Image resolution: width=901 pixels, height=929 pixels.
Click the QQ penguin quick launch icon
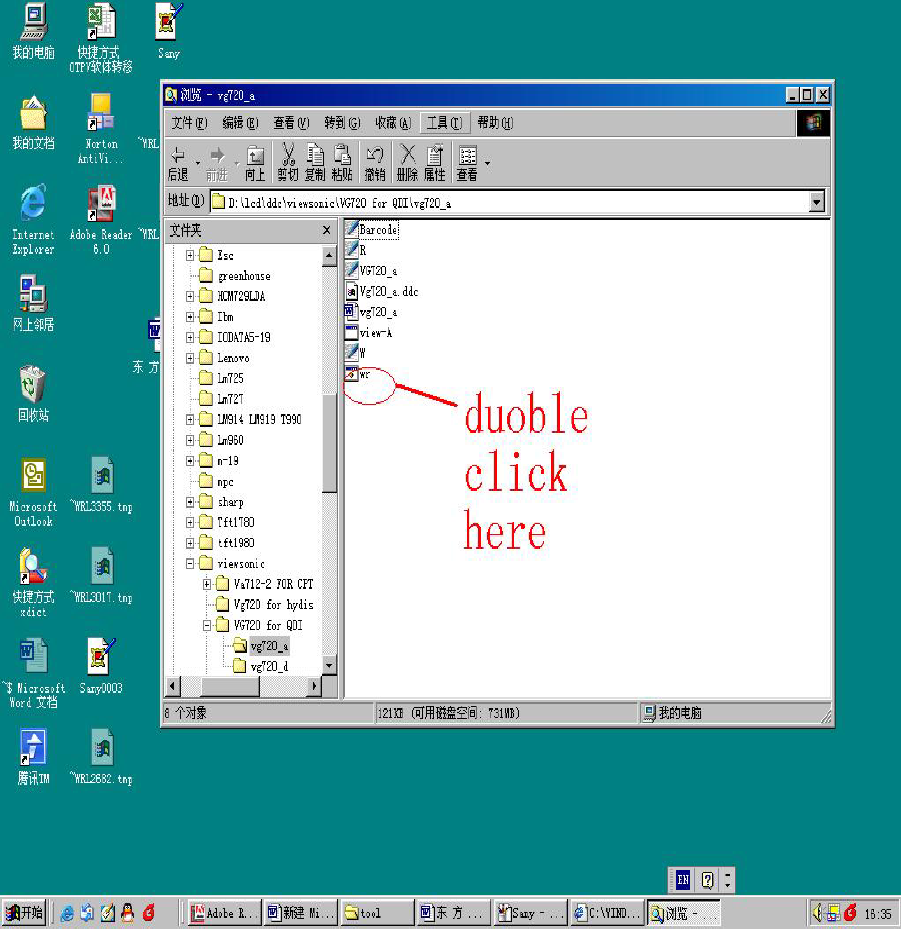point(127,913)
